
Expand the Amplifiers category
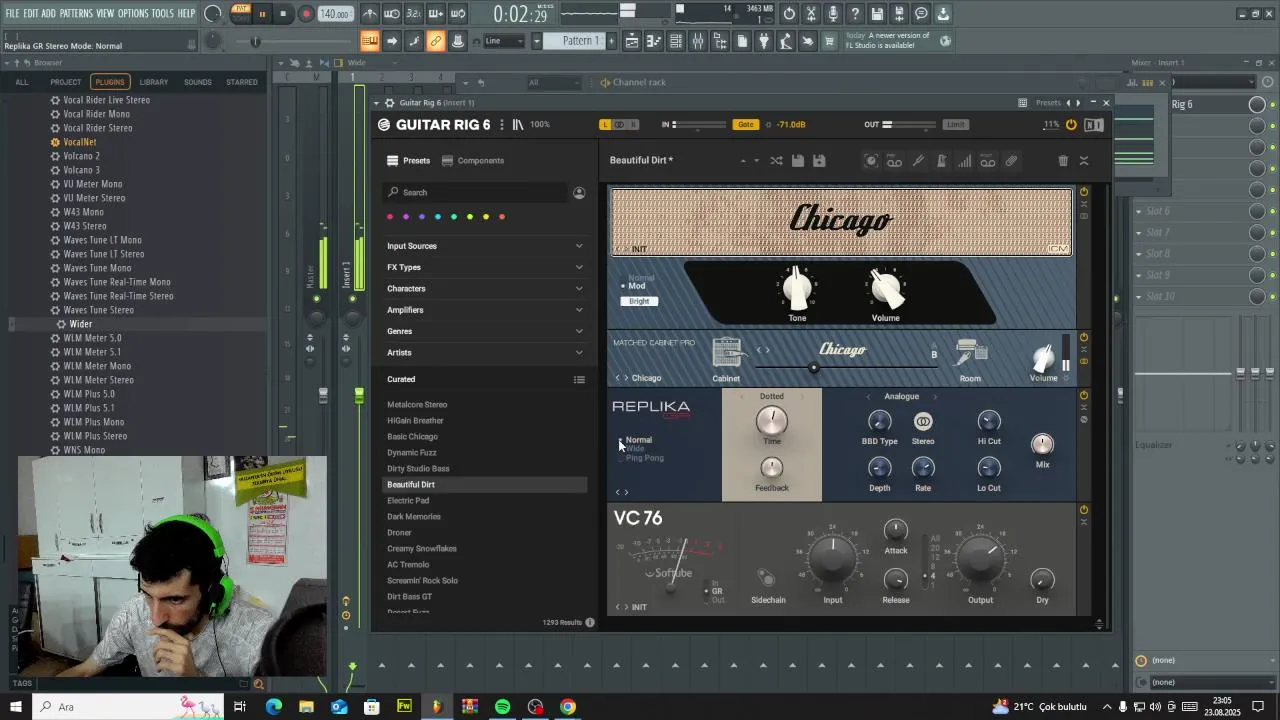point(485,310)
